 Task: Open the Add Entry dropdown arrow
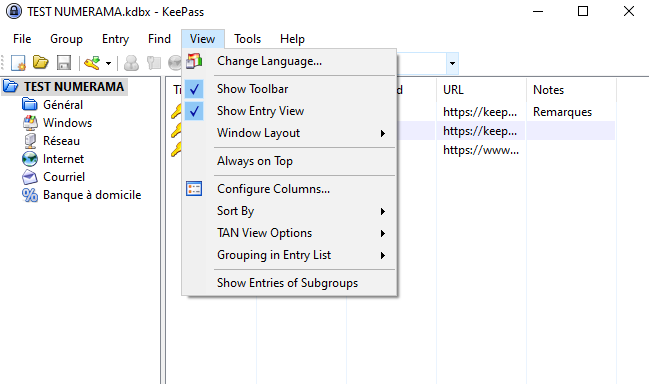coord(108,63)
